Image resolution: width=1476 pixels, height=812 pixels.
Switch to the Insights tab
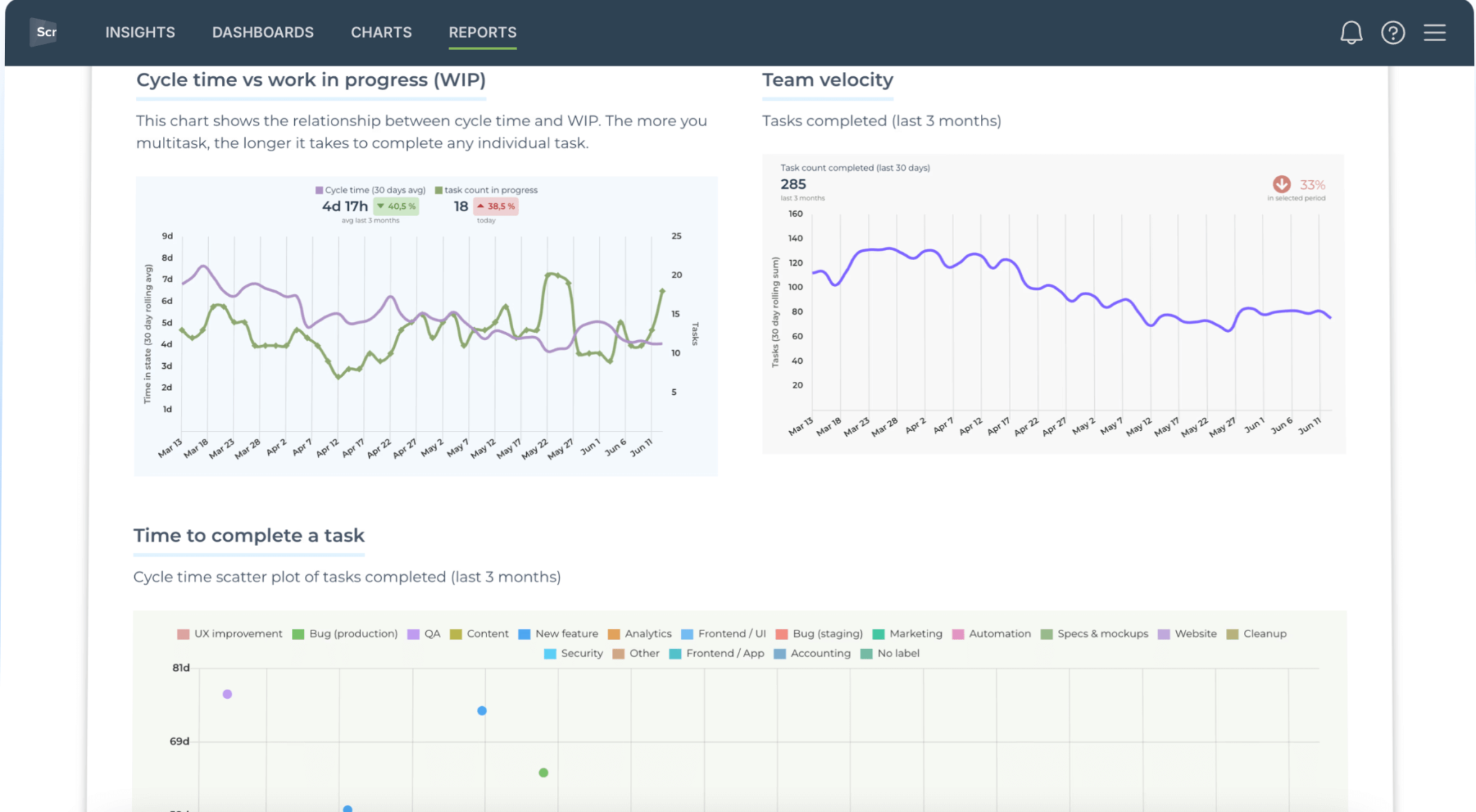point(140,32)
